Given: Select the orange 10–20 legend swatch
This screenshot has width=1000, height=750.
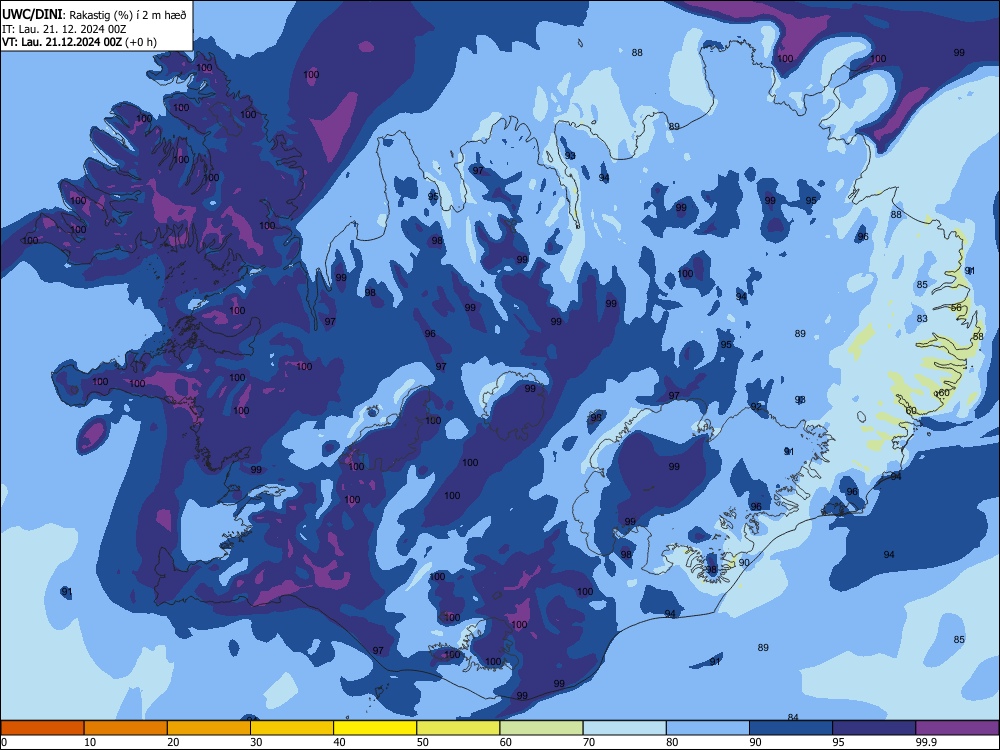Looking at the screenshot, I should pyautogui.click(x=126, y=728).
